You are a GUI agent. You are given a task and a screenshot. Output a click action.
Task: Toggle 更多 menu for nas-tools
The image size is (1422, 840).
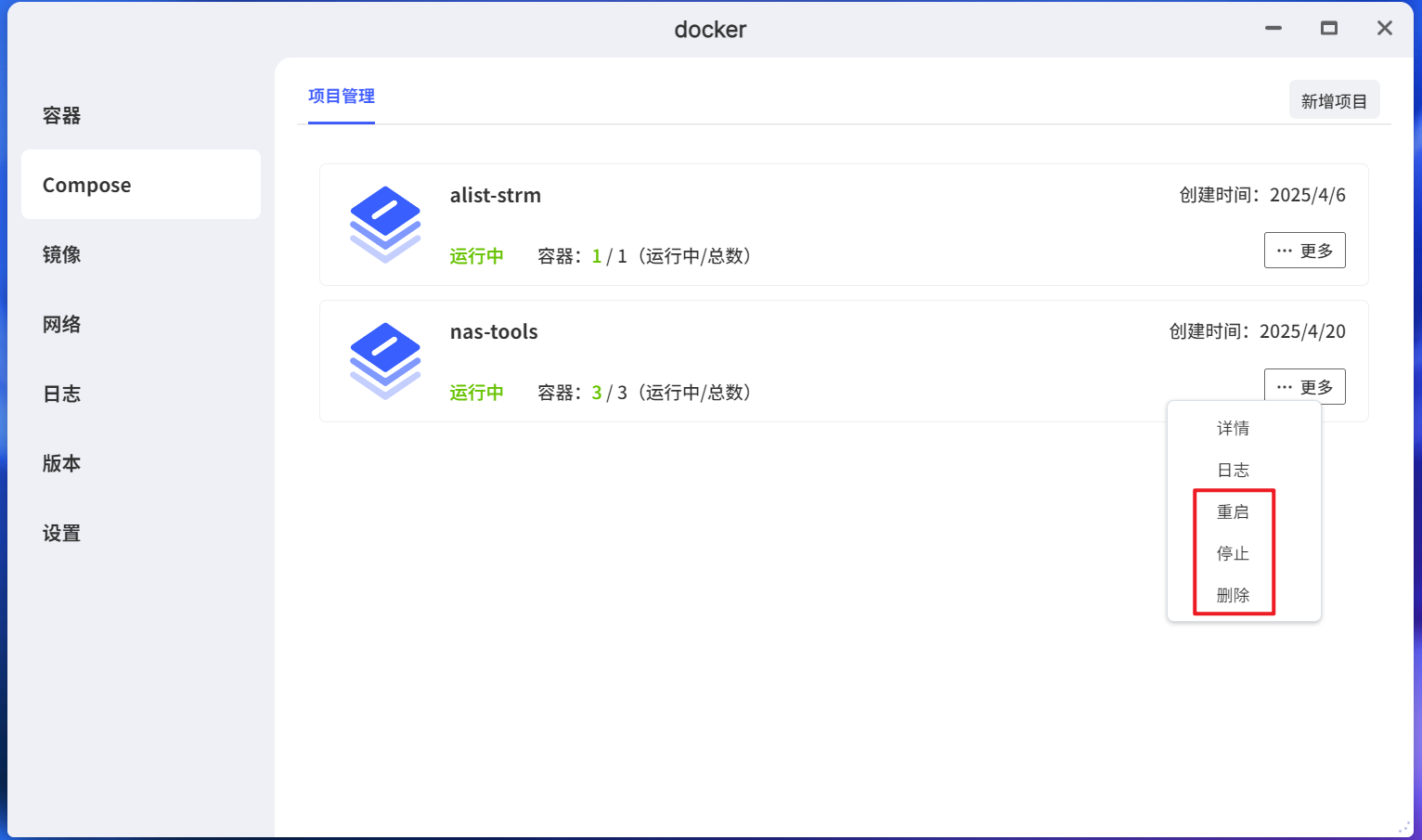(1304, 387)
